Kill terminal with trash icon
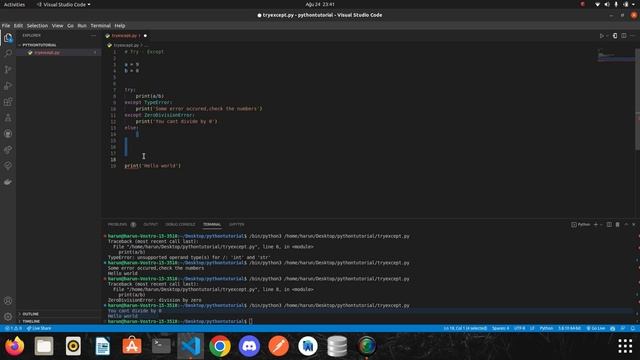Screen dimensions: 640x360 point(618,224)
